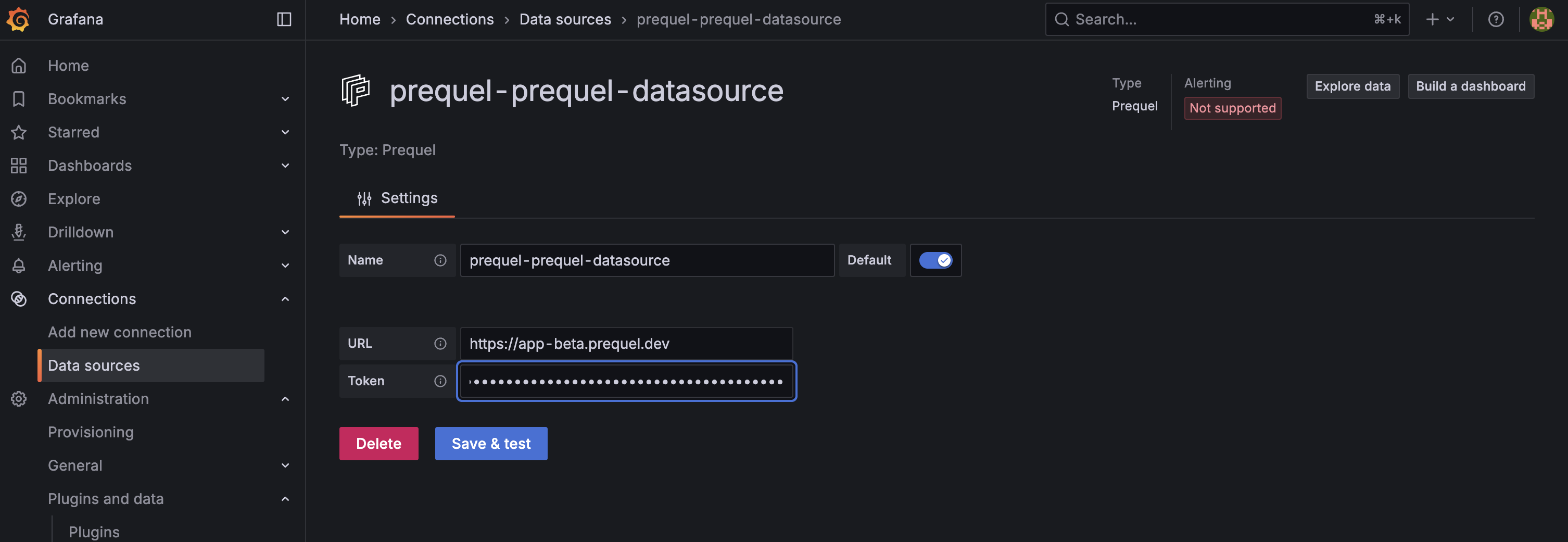Toggle the Default datasource switch
The image size is (1568, 542).
coord(935,261)
